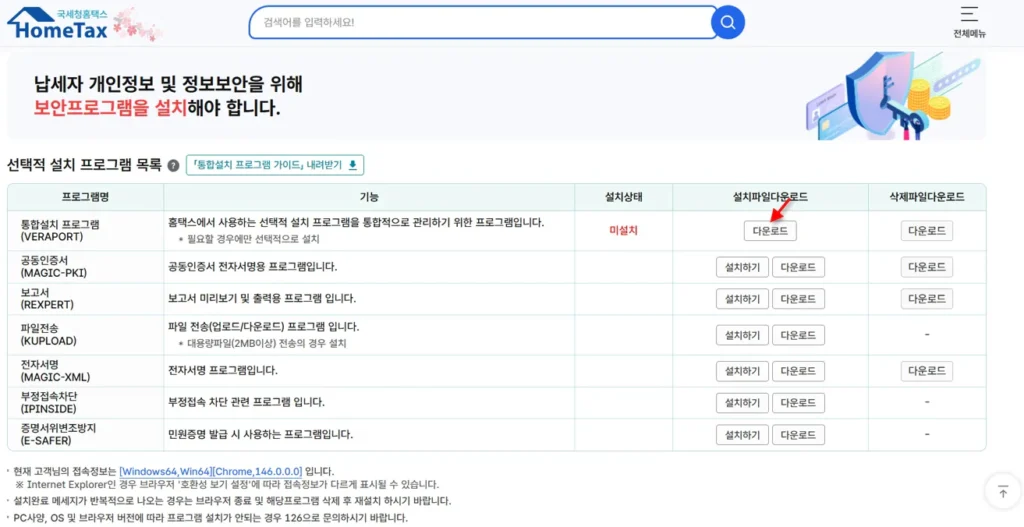Download VERAPORT removal file
Viewport: 1024px width, 527px height.
coord(927,231)
